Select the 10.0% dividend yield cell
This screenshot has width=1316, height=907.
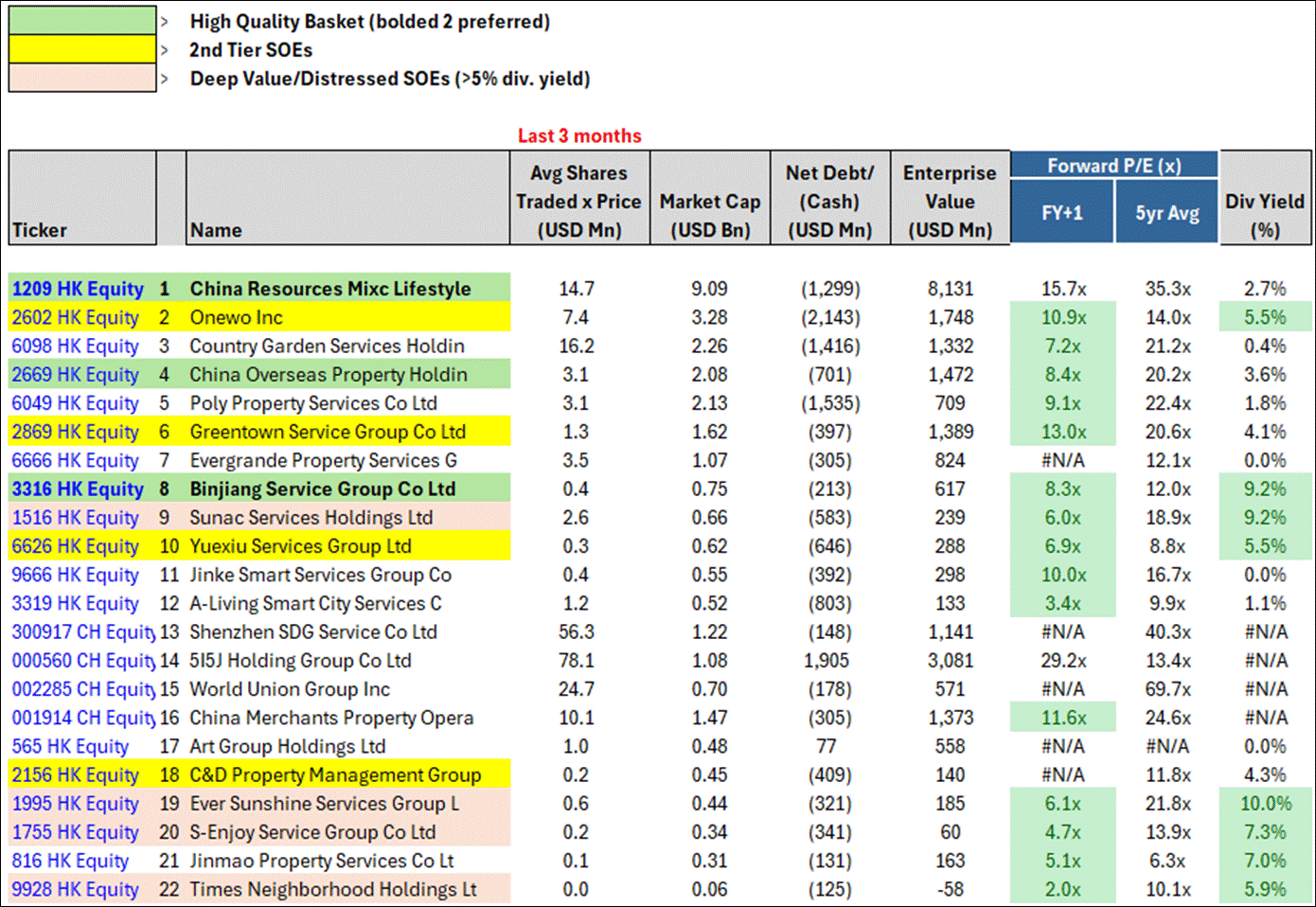pyautogui.click(x=1266, y=803)
